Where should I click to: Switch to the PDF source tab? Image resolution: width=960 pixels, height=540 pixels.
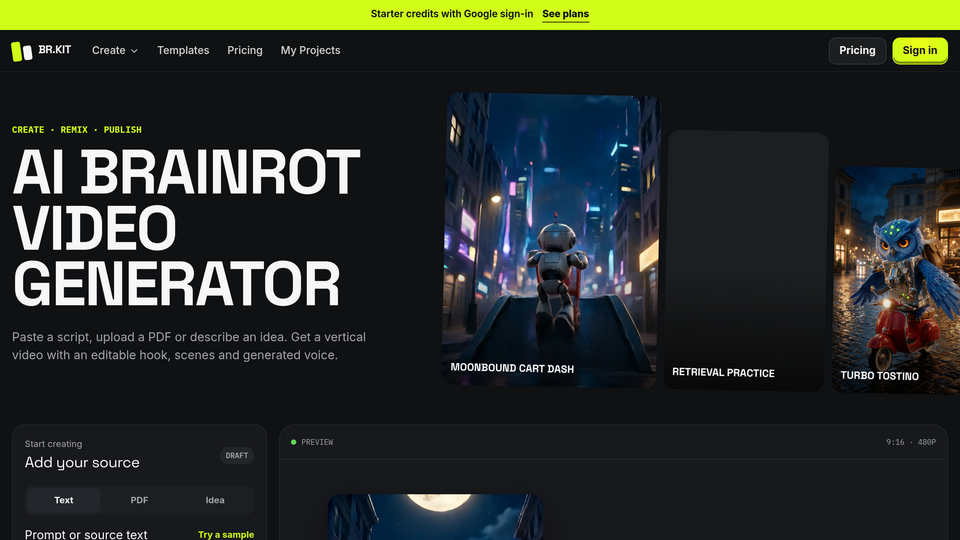(x=139, y=500)
